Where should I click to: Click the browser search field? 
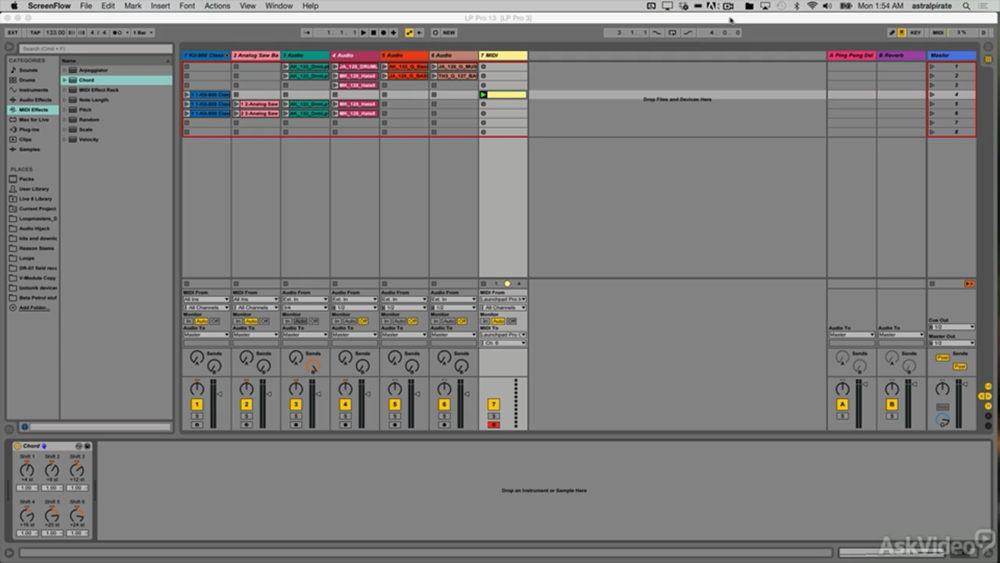[x=96, y=48]
